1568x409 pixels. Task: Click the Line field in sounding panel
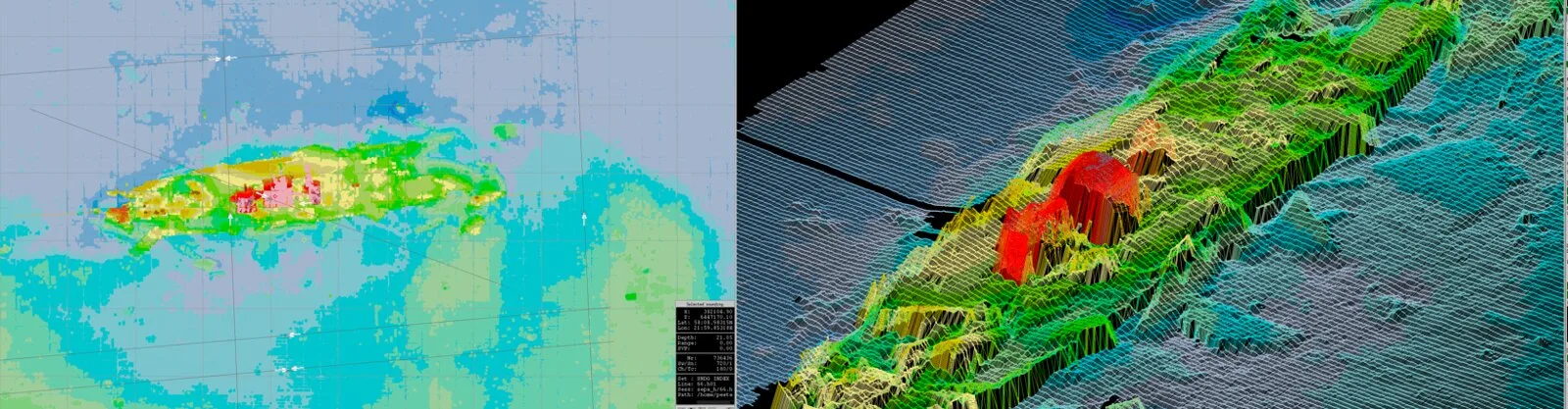click(706, 383)
